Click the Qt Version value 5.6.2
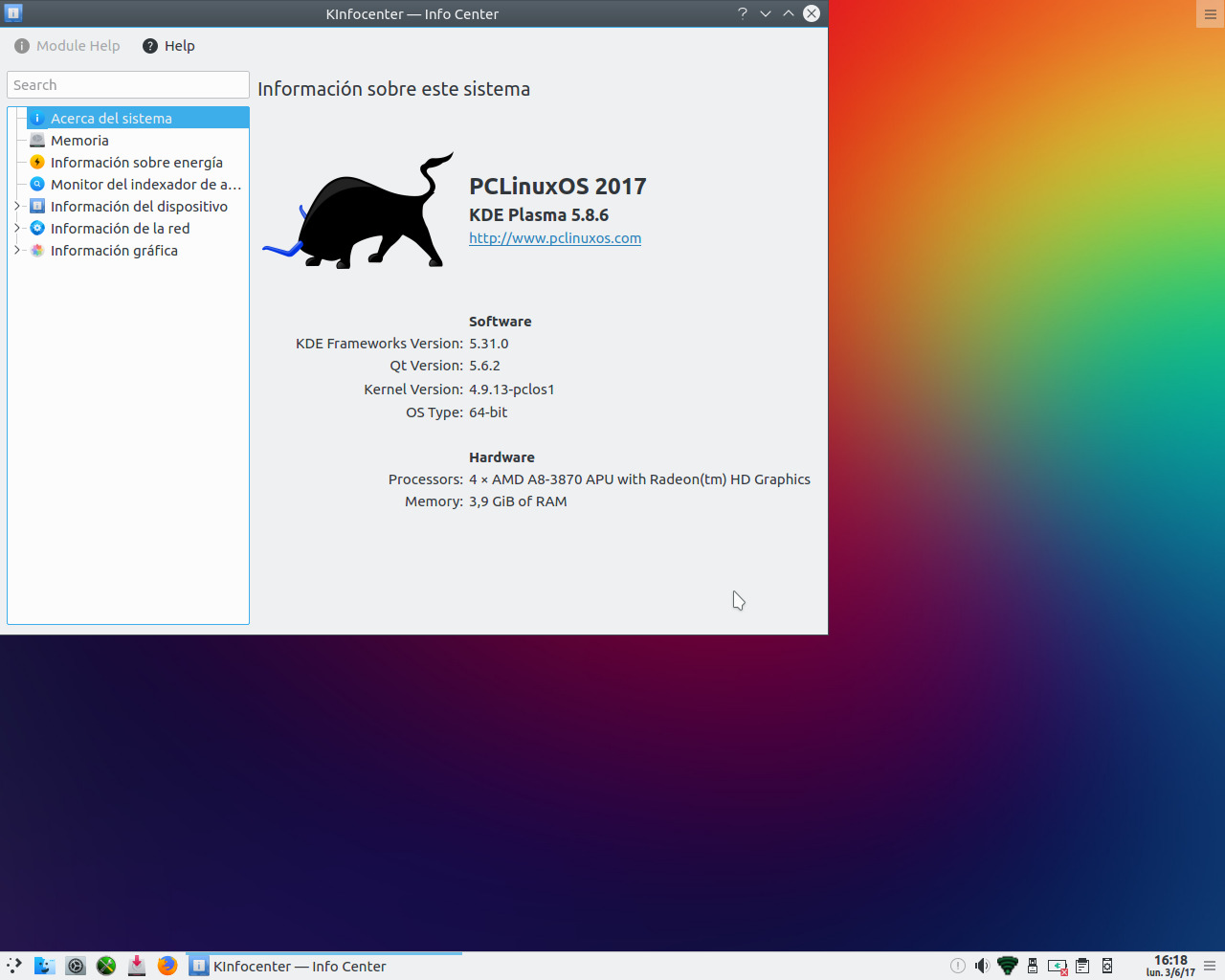 pyautogui.click(x=484, y=366)
